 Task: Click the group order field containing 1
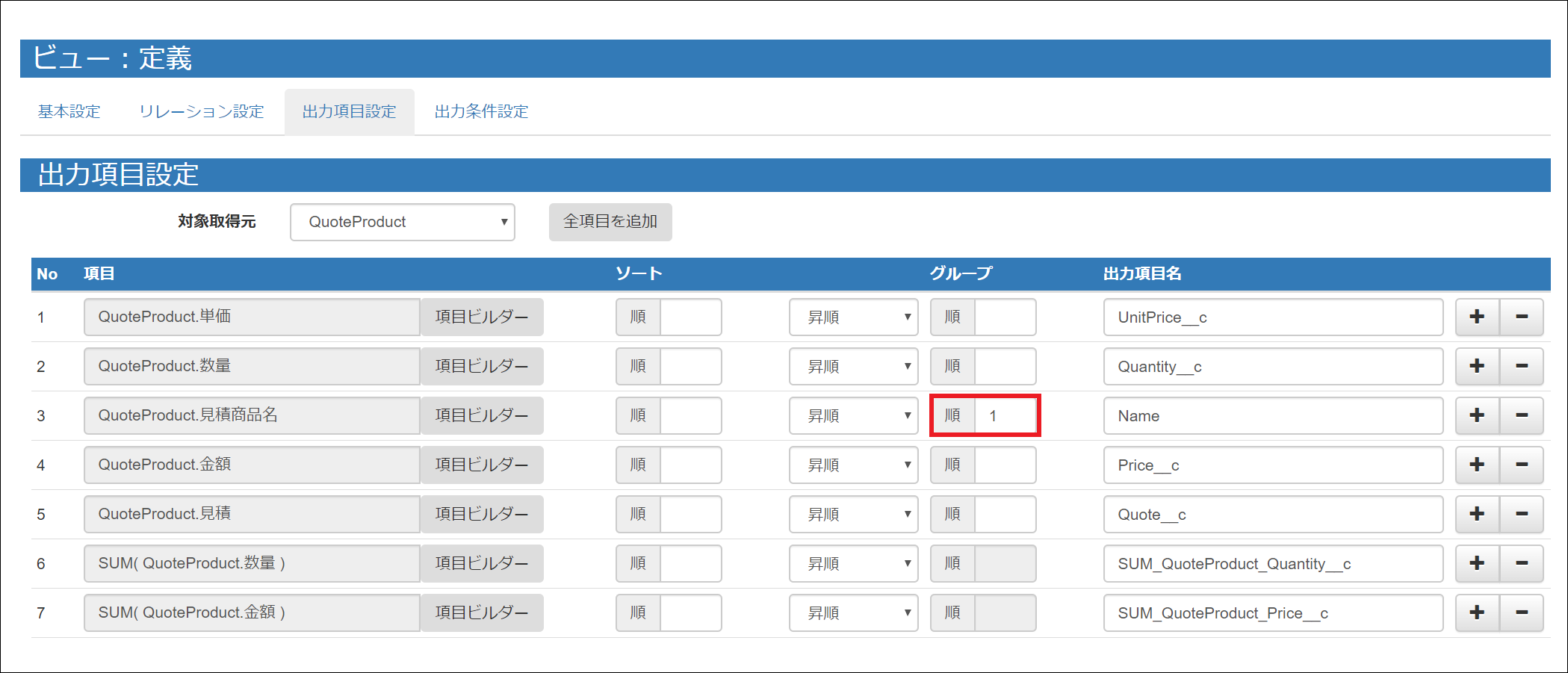tap(1005, 415)
